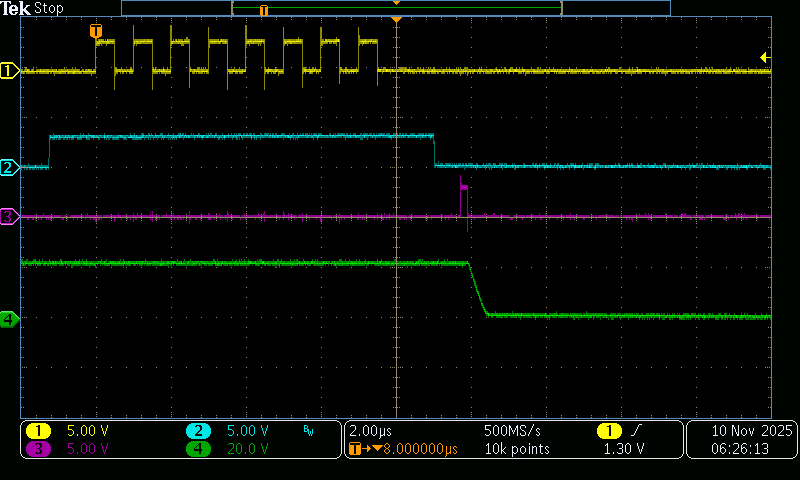Click the 500MS/s sample rate readout

click(514, 431)
